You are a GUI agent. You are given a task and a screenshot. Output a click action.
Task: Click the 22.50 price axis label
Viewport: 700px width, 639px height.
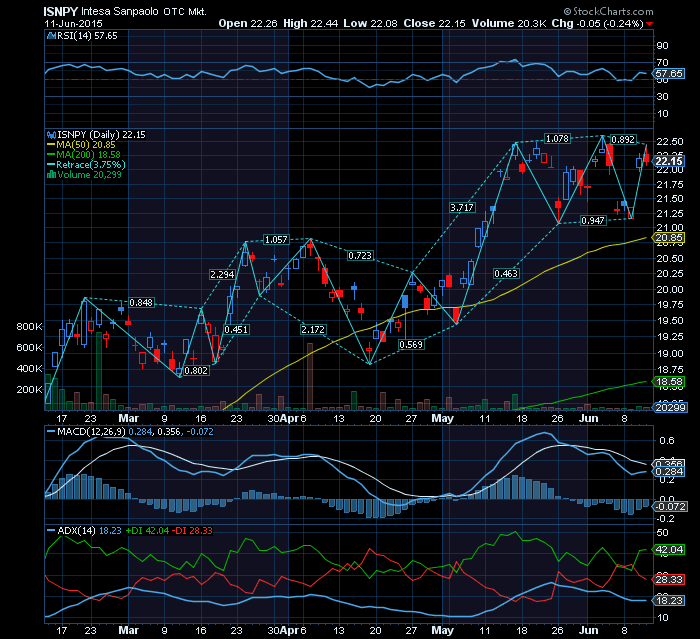point(670,142)
